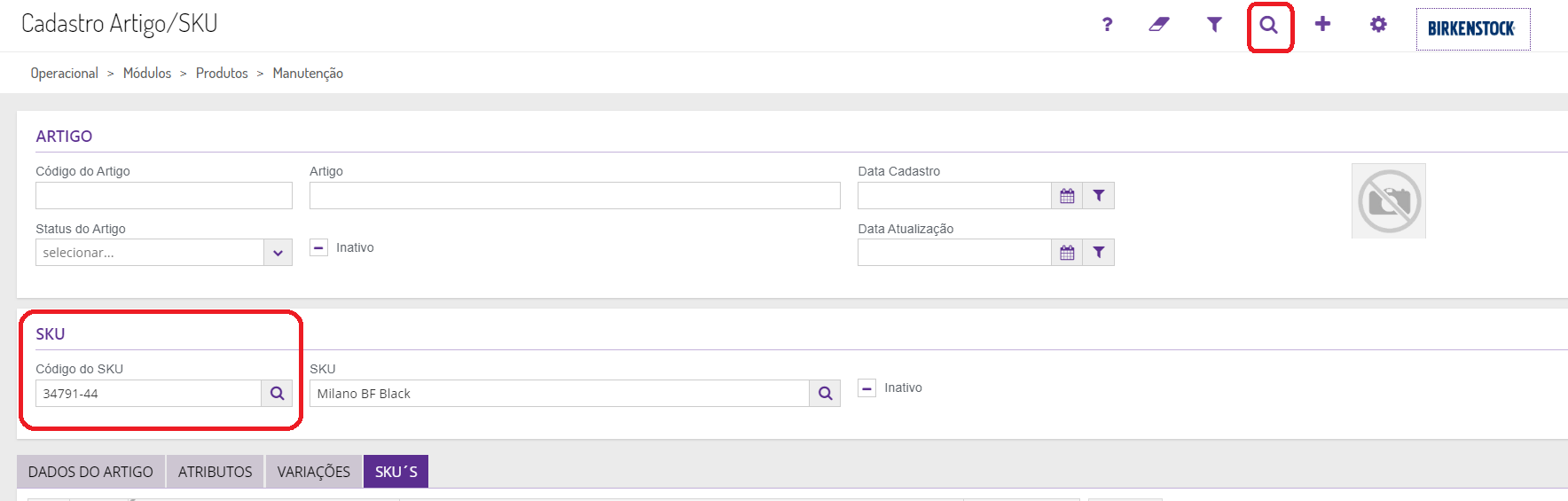
Task: Go to Módulos in the breadcrumb
Action: pos(147,74)
